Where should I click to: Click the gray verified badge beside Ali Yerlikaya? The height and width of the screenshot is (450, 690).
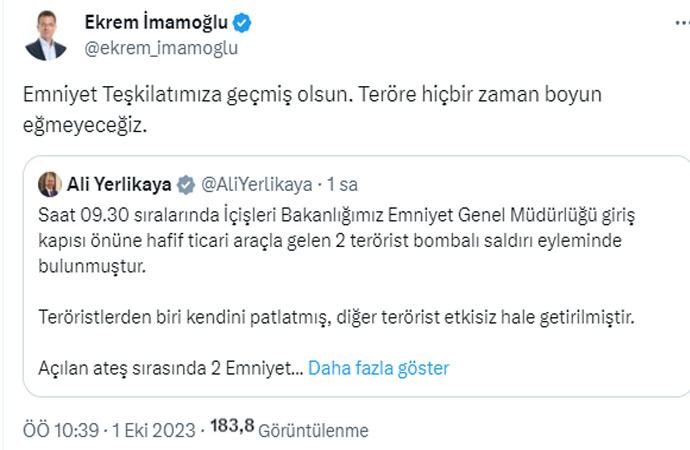pyautogui.click(x=186, y=184)
